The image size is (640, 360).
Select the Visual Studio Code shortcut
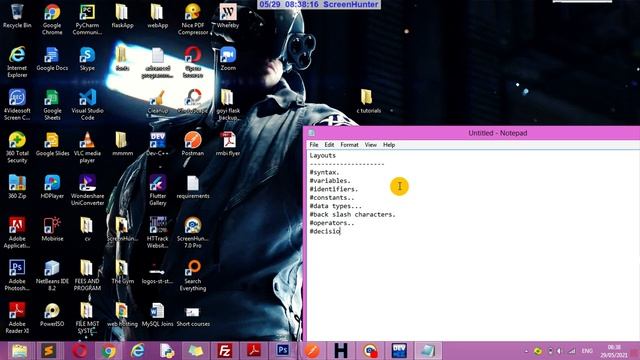pyautogui.click(x=87, y=105)
